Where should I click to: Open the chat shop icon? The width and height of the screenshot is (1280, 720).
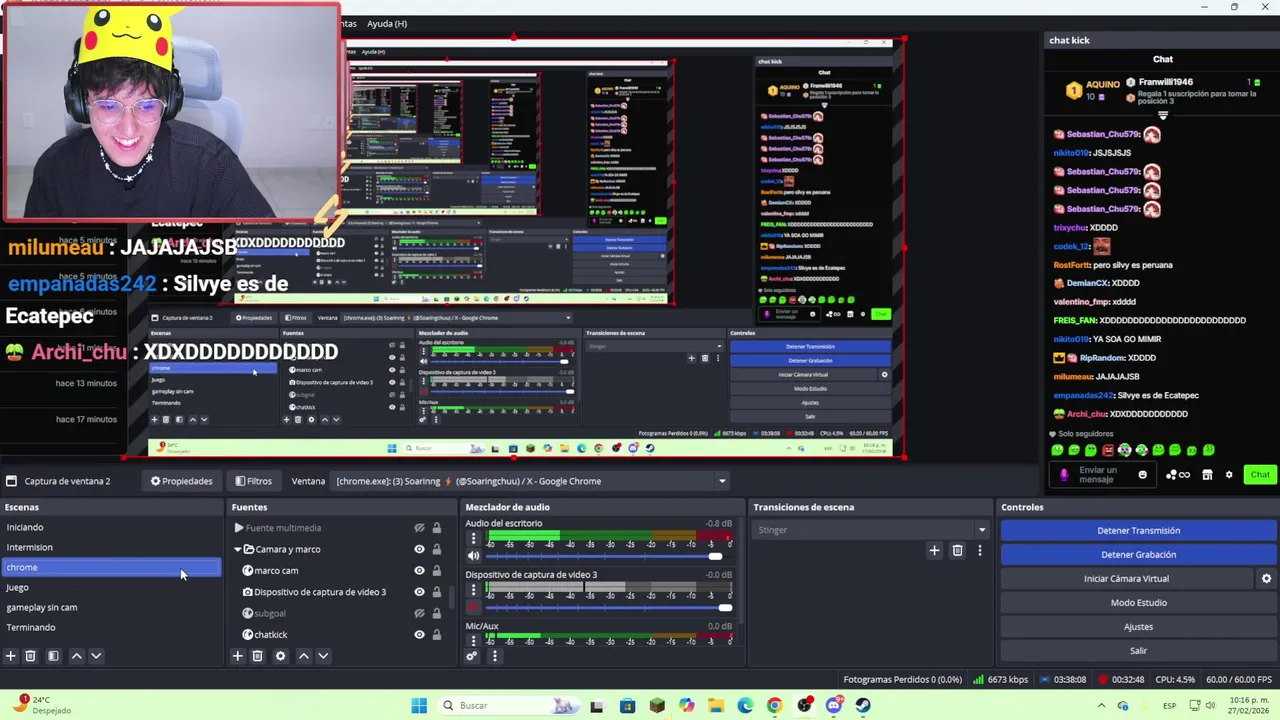pos(1207,475)
